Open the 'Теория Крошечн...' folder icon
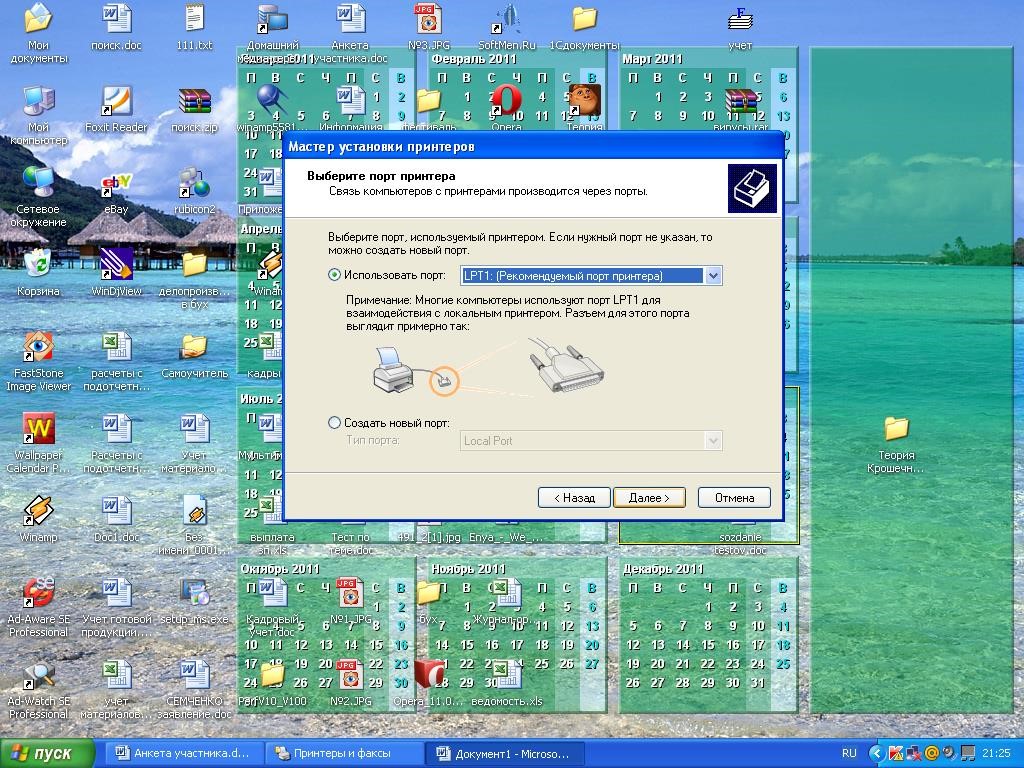This screenshot has width=1024, height=768. (x=896, y=430)
